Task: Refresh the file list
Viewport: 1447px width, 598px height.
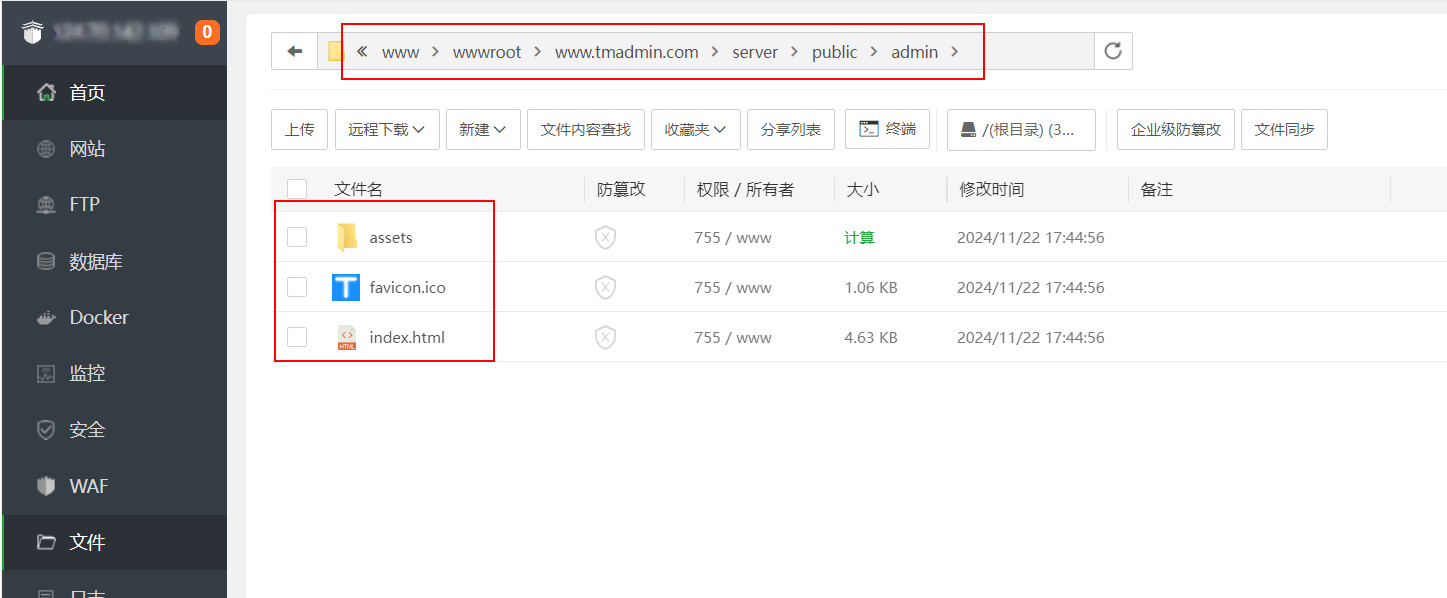Action: (x=1113, y=52)
